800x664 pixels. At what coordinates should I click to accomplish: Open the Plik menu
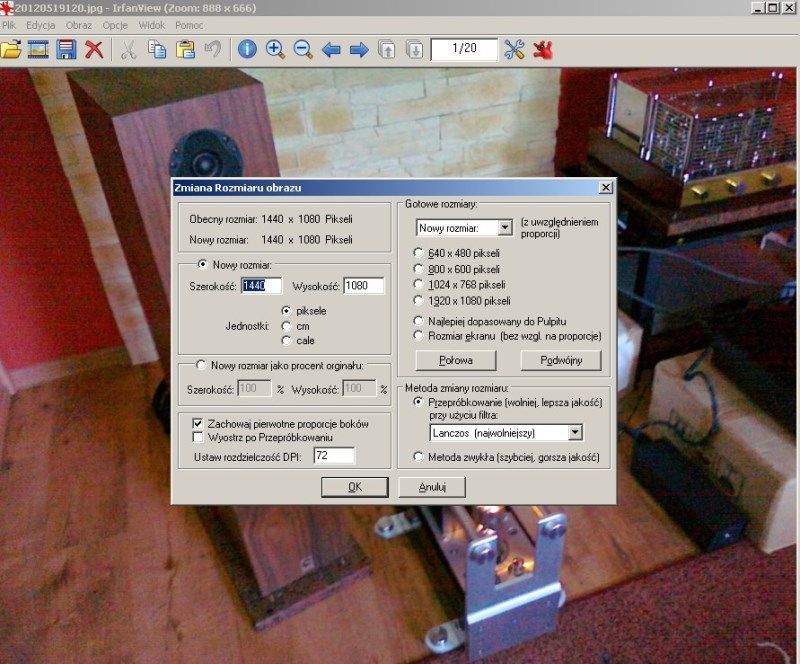(9, 25)
